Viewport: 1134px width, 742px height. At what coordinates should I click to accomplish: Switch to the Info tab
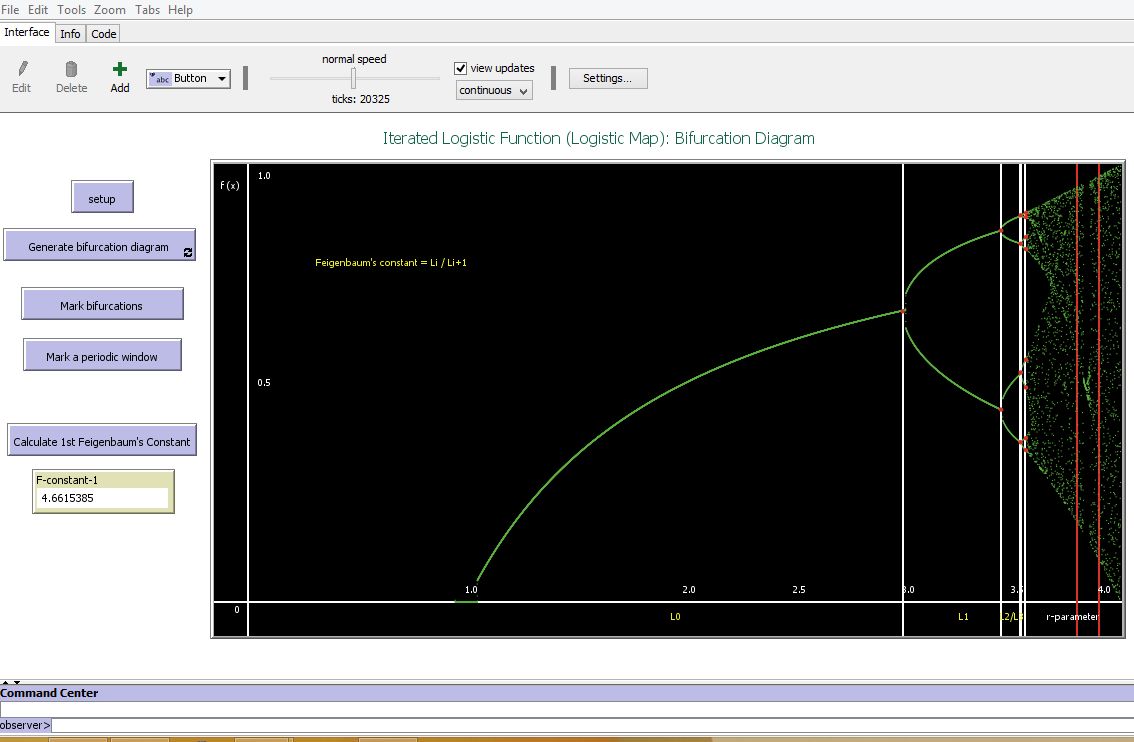[70, 33]
